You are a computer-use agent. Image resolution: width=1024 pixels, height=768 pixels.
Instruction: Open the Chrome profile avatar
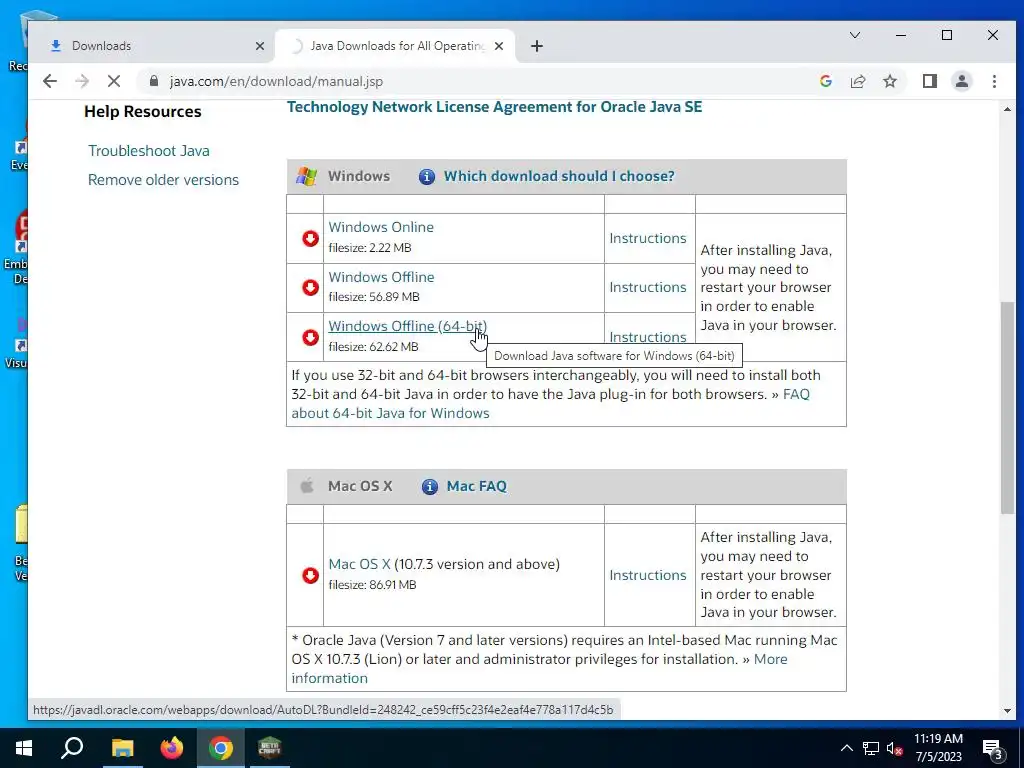coord(961,81)
